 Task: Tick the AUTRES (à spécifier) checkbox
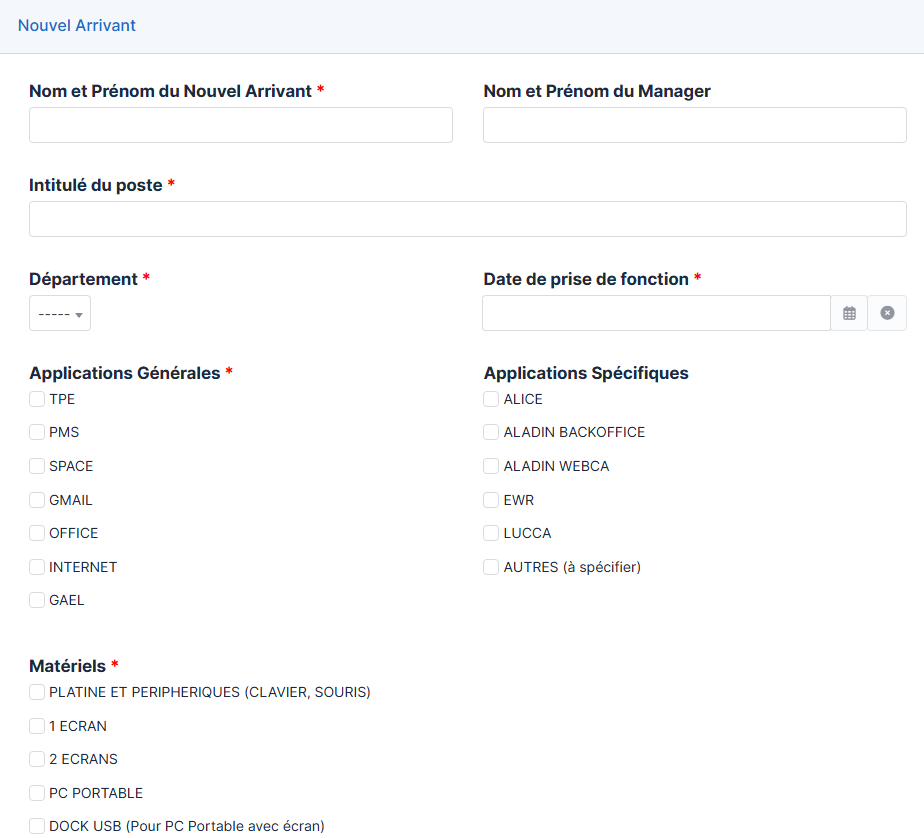pyautogui.click(x=491, y=567)
